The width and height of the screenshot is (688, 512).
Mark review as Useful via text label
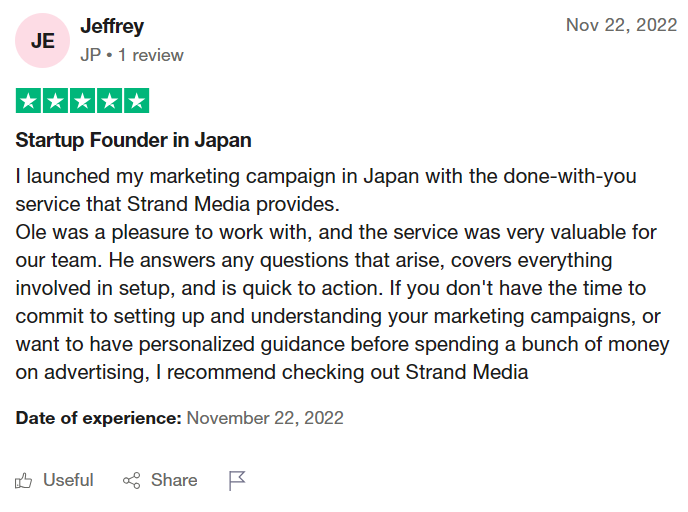pyautogui.click(x=68, y=481)
